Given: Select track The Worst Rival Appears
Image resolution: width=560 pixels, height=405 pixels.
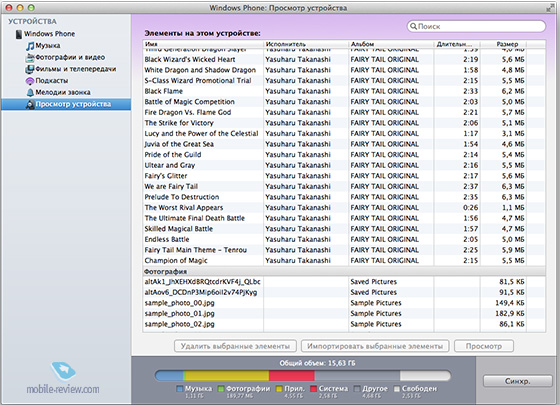Looking at the screenshot, I should [x=344, y=208].
